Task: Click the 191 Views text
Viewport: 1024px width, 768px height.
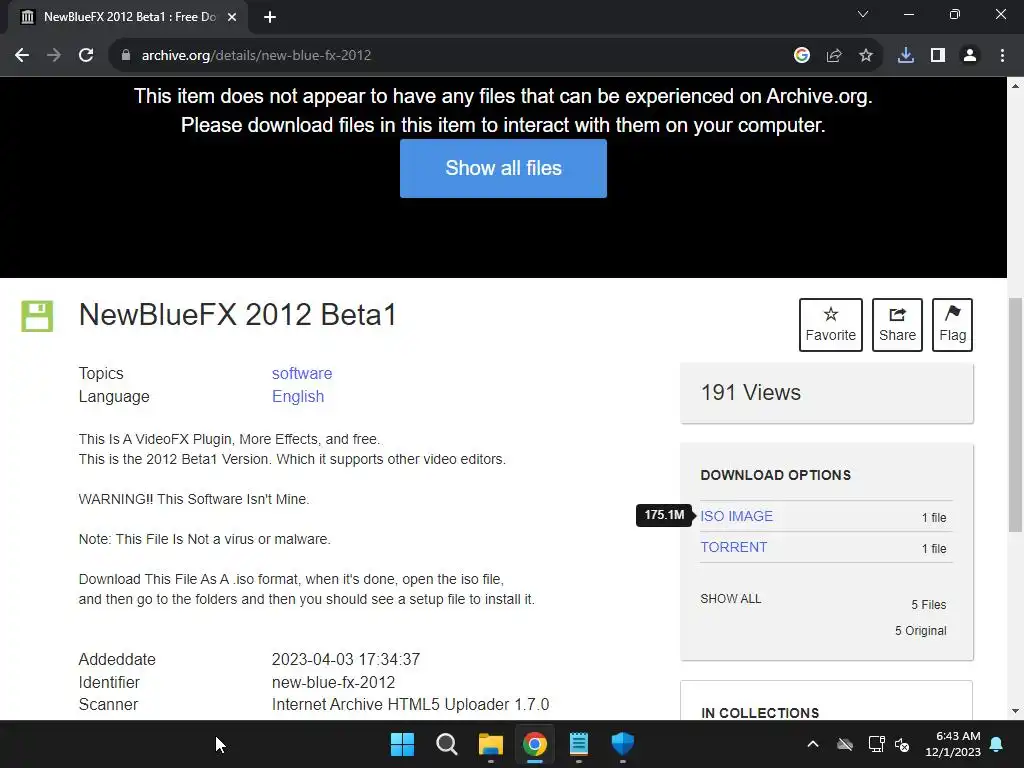Action: click(750, 392)
